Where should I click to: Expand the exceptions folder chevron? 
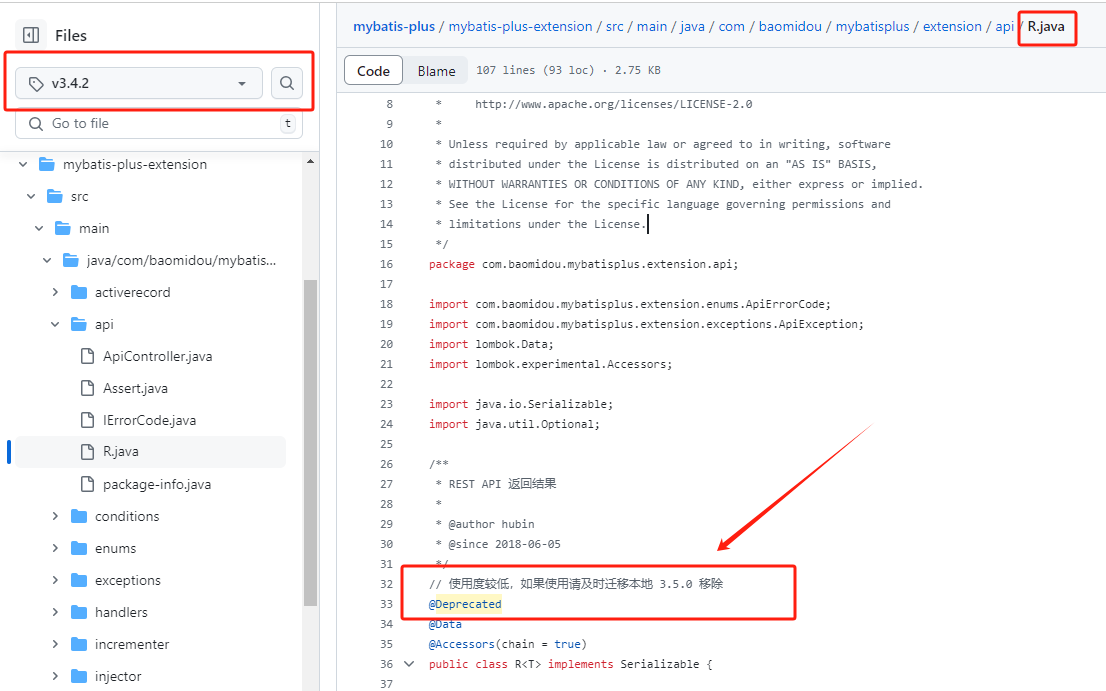click(x=55, y=580)
